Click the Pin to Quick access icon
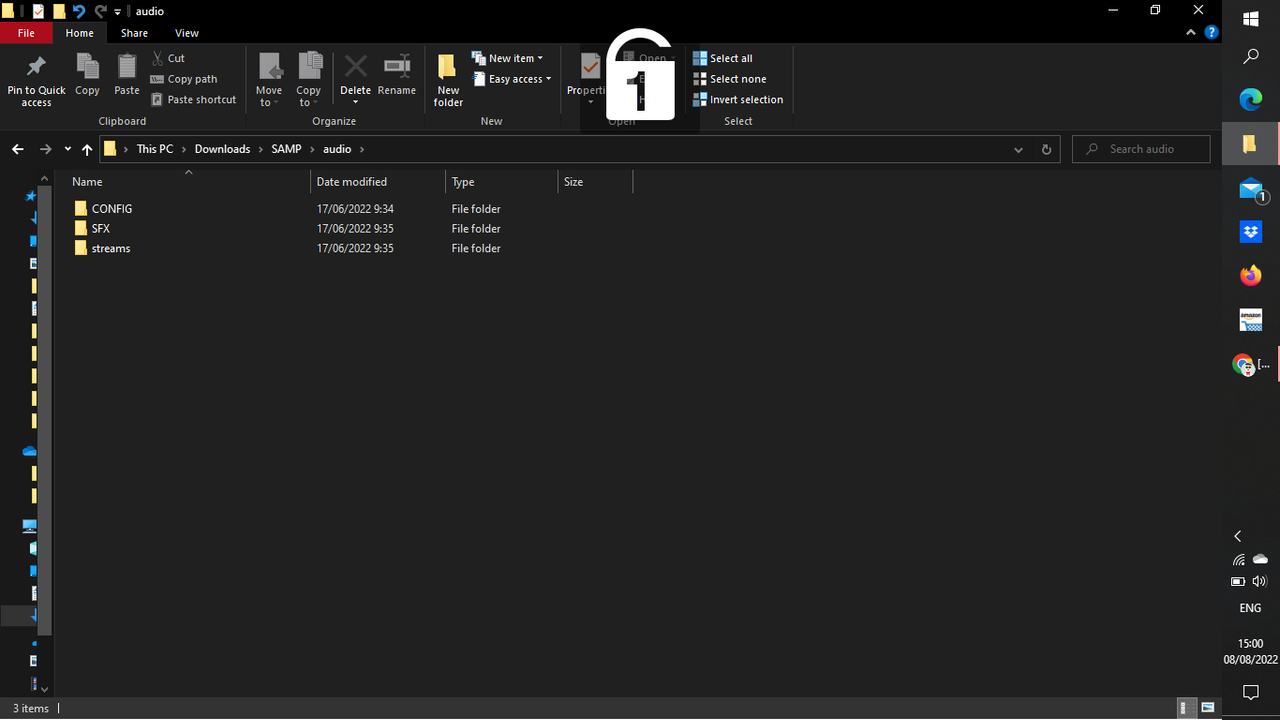Screen dimensions: 1280x720 point(36,67)
